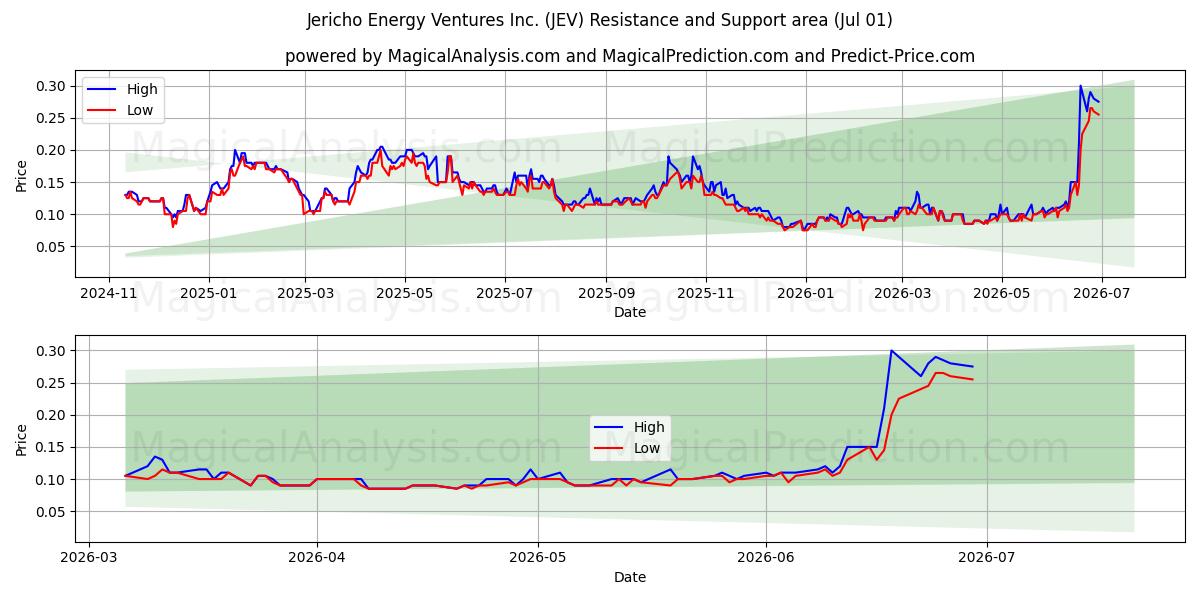
Task: Click the '0.05' y-axis tick in top chart
Action: pyautogui.click(x=51, y=247)
